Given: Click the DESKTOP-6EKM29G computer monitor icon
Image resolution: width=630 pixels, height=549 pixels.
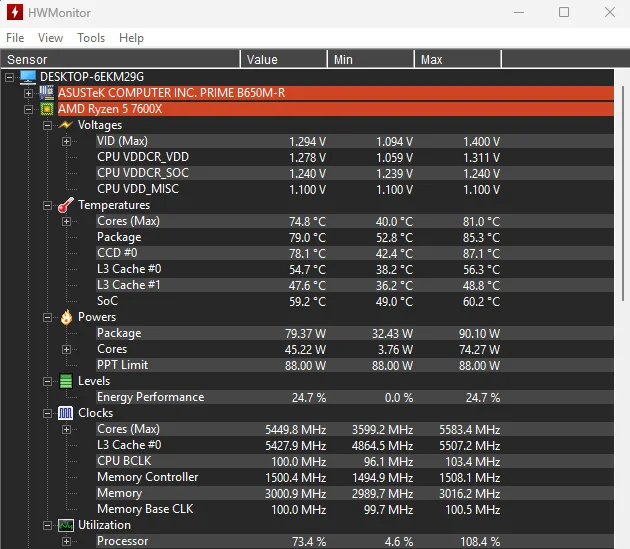Looking at the screenshot, I should click(28, 77).
